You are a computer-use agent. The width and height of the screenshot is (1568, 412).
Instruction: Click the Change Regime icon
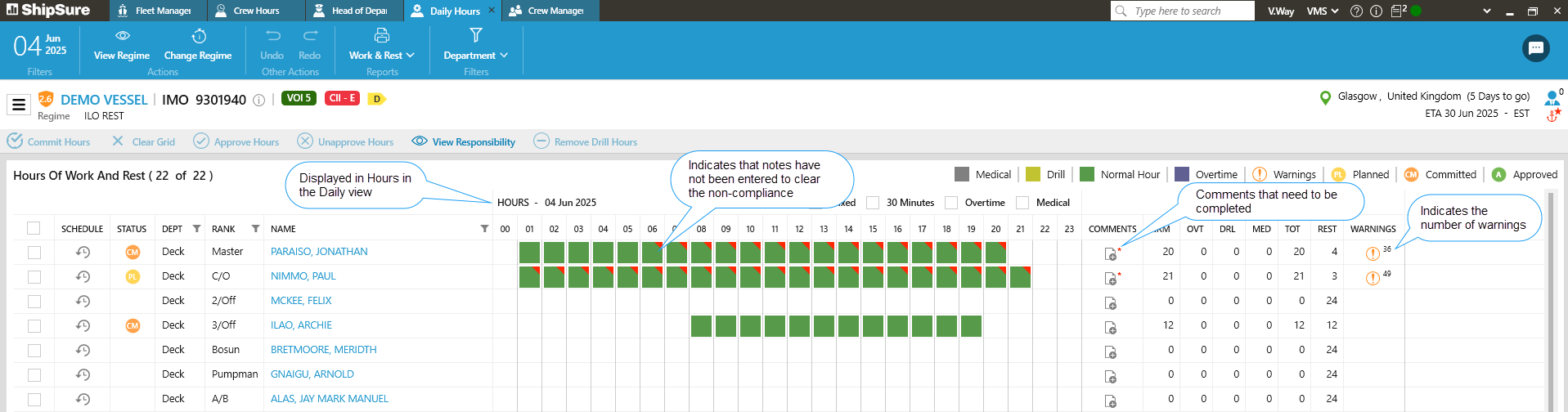coord(198,36)
